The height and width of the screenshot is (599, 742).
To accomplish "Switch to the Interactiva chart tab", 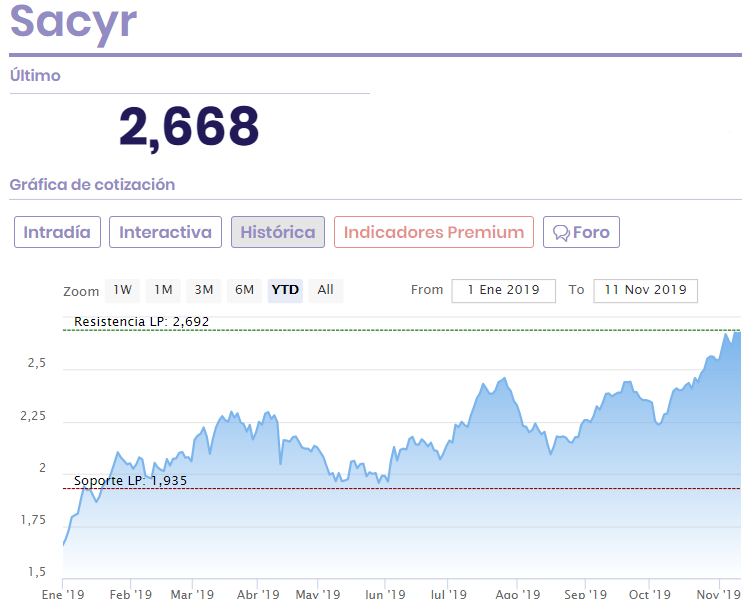I will (165, 232).
